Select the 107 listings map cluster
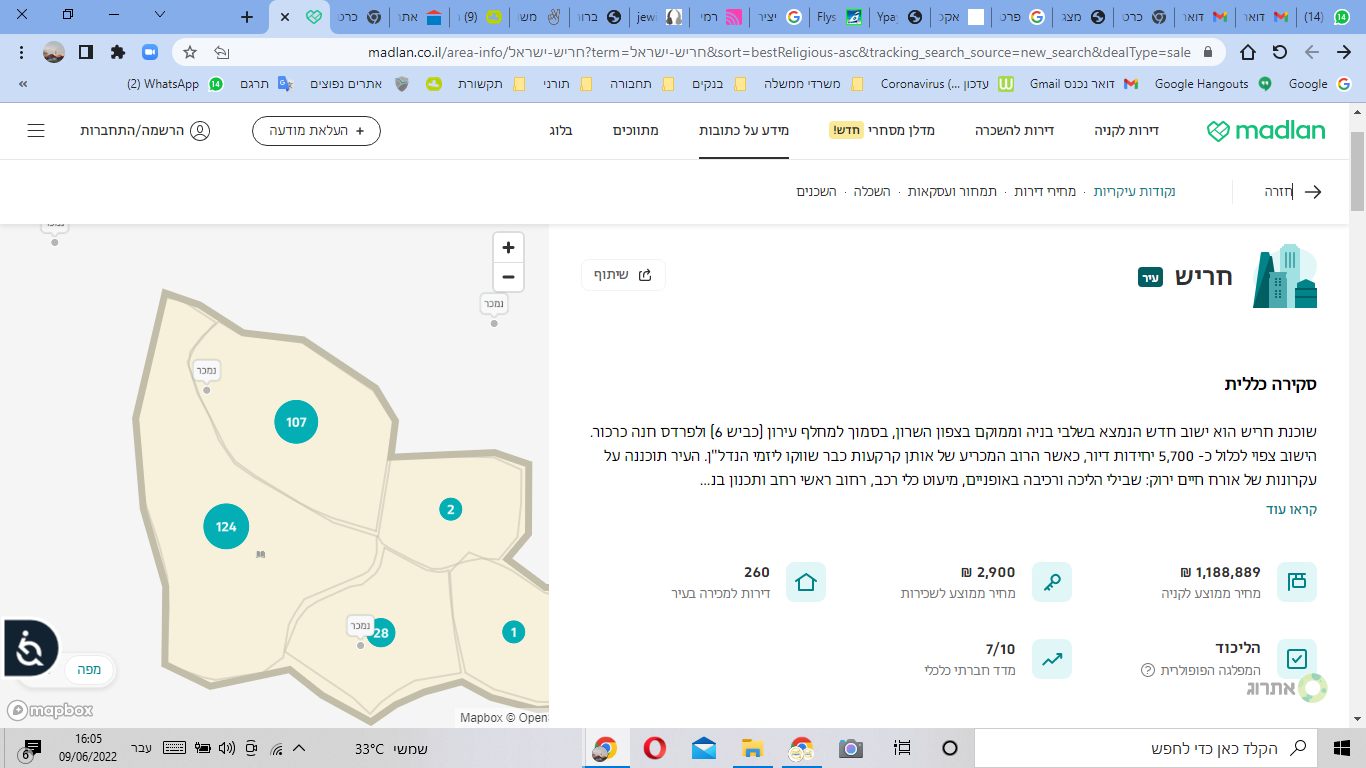The width and height of the screenshot is (1366, 768). (296, 422)
